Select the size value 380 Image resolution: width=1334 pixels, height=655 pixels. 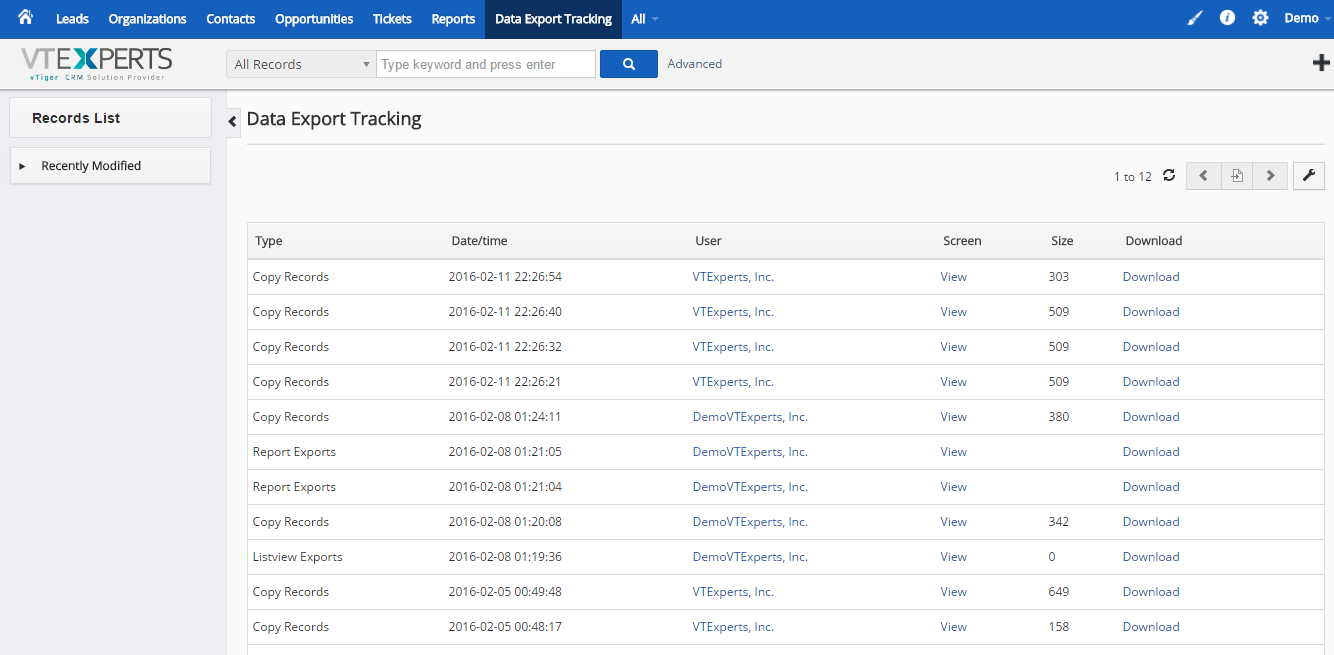(x=1059, y=417)
